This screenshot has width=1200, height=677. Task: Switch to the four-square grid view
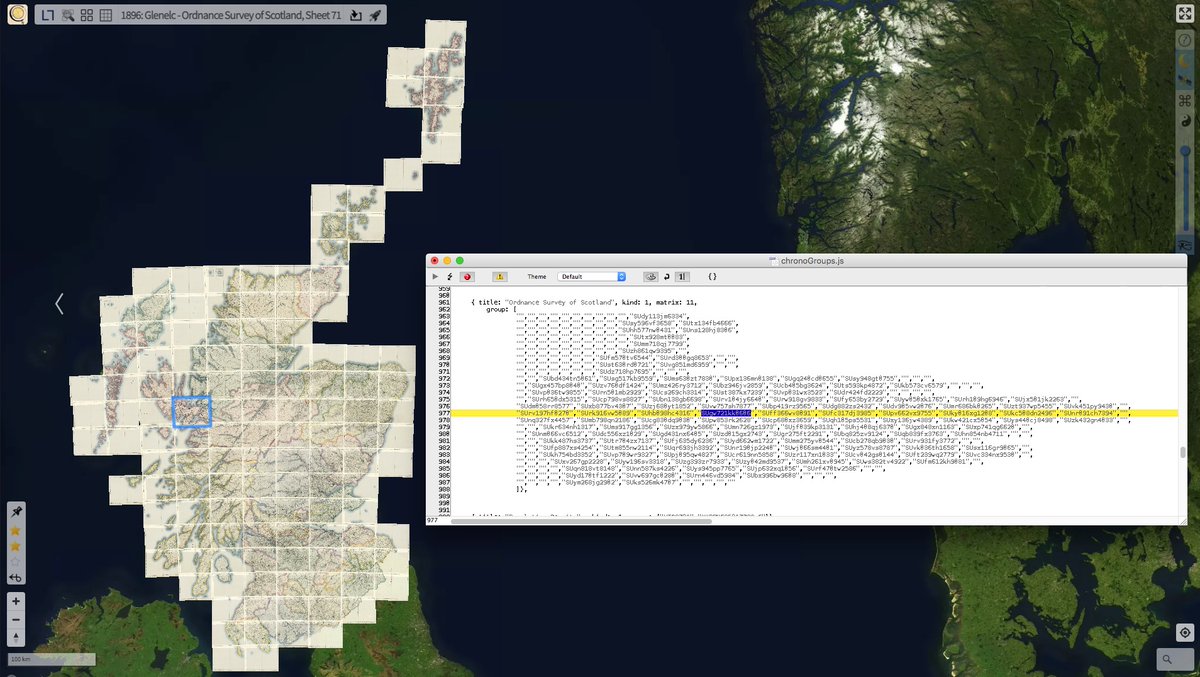(x=87, y=16)
